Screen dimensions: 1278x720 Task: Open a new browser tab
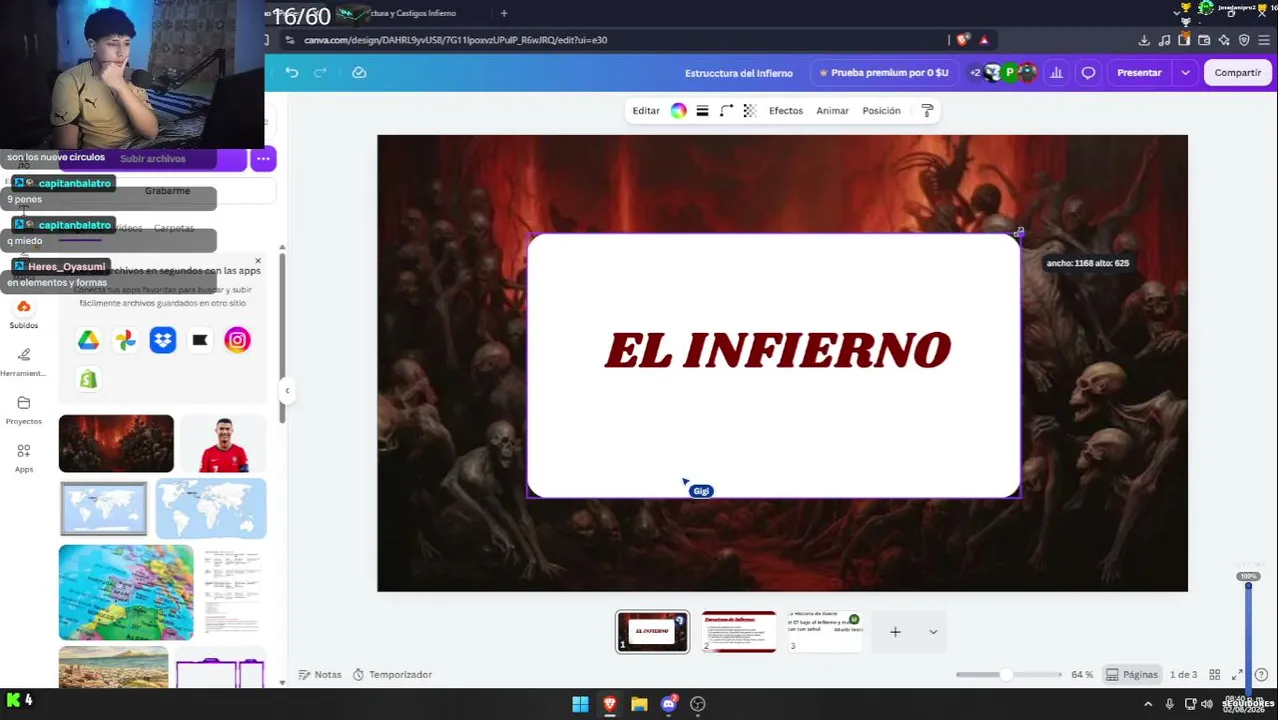point(504,13)
